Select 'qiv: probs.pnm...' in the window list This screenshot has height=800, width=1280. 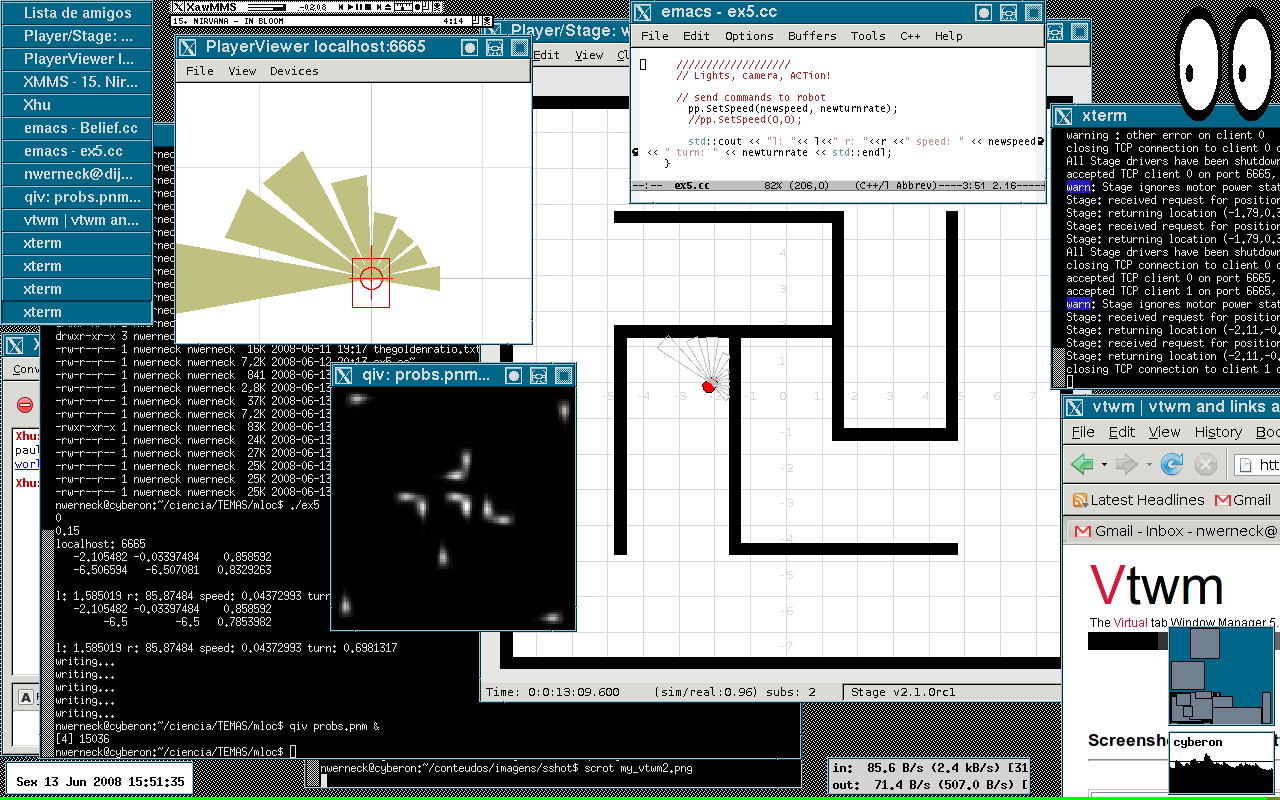pos(77,197)
